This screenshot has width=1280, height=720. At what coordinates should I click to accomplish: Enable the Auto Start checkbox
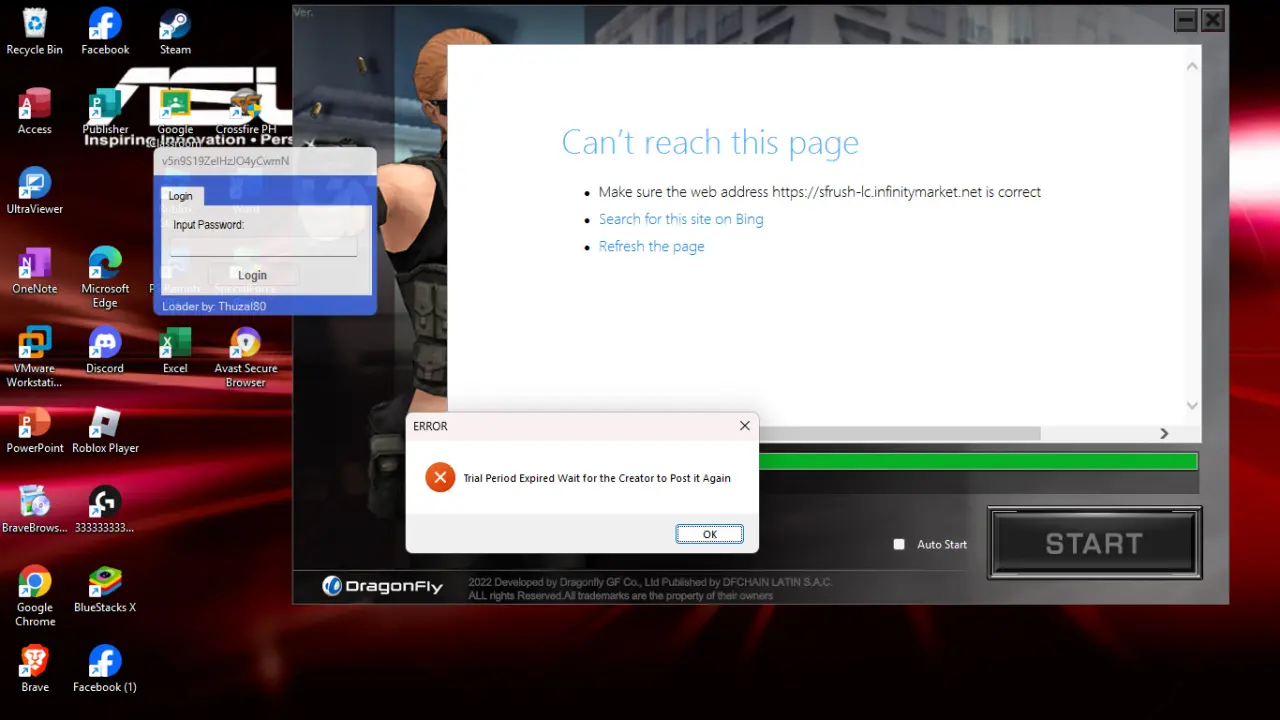(x=899, y=544)
